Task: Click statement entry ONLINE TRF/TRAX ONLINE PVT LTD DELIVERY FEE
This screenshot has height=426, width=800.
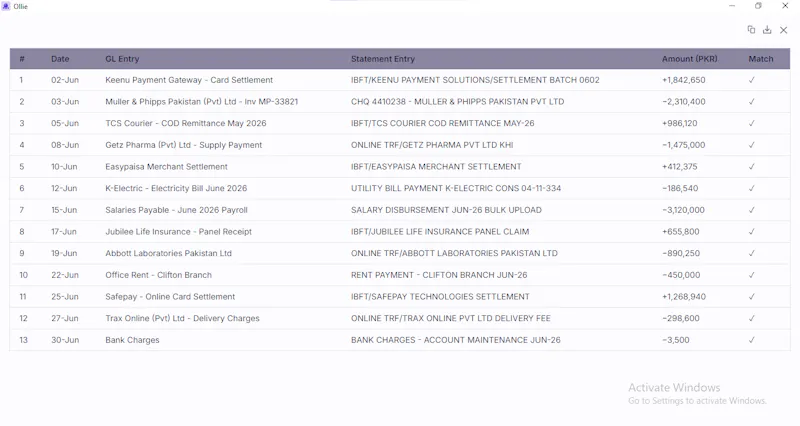Action: coord(451,318)
